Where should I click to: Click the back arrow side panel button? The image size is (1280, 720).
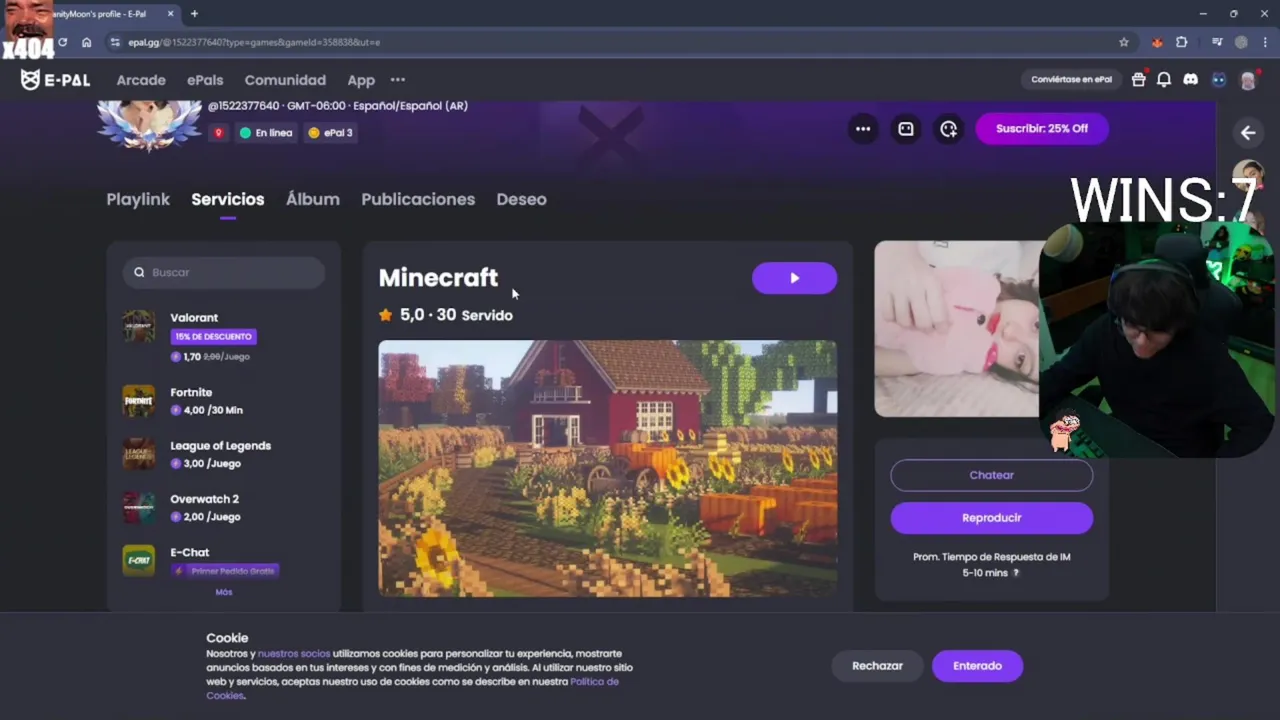(1248, 133)
